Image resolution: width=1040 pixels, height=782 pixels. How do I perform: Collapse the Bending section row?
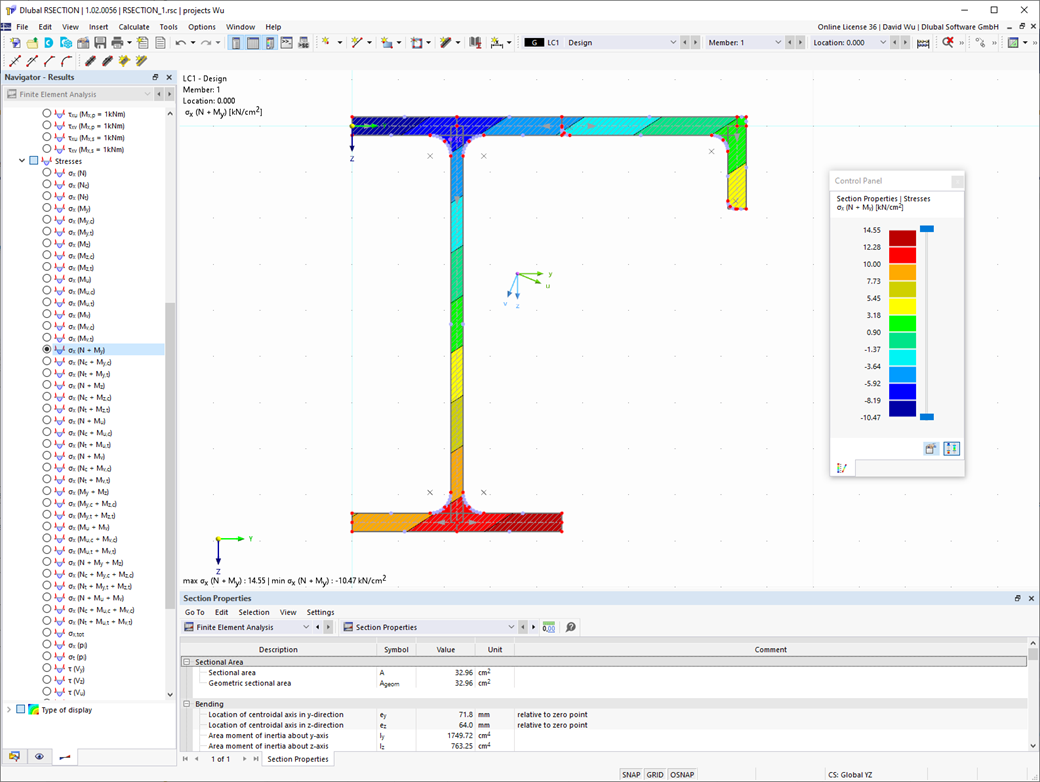click(189, 704)
